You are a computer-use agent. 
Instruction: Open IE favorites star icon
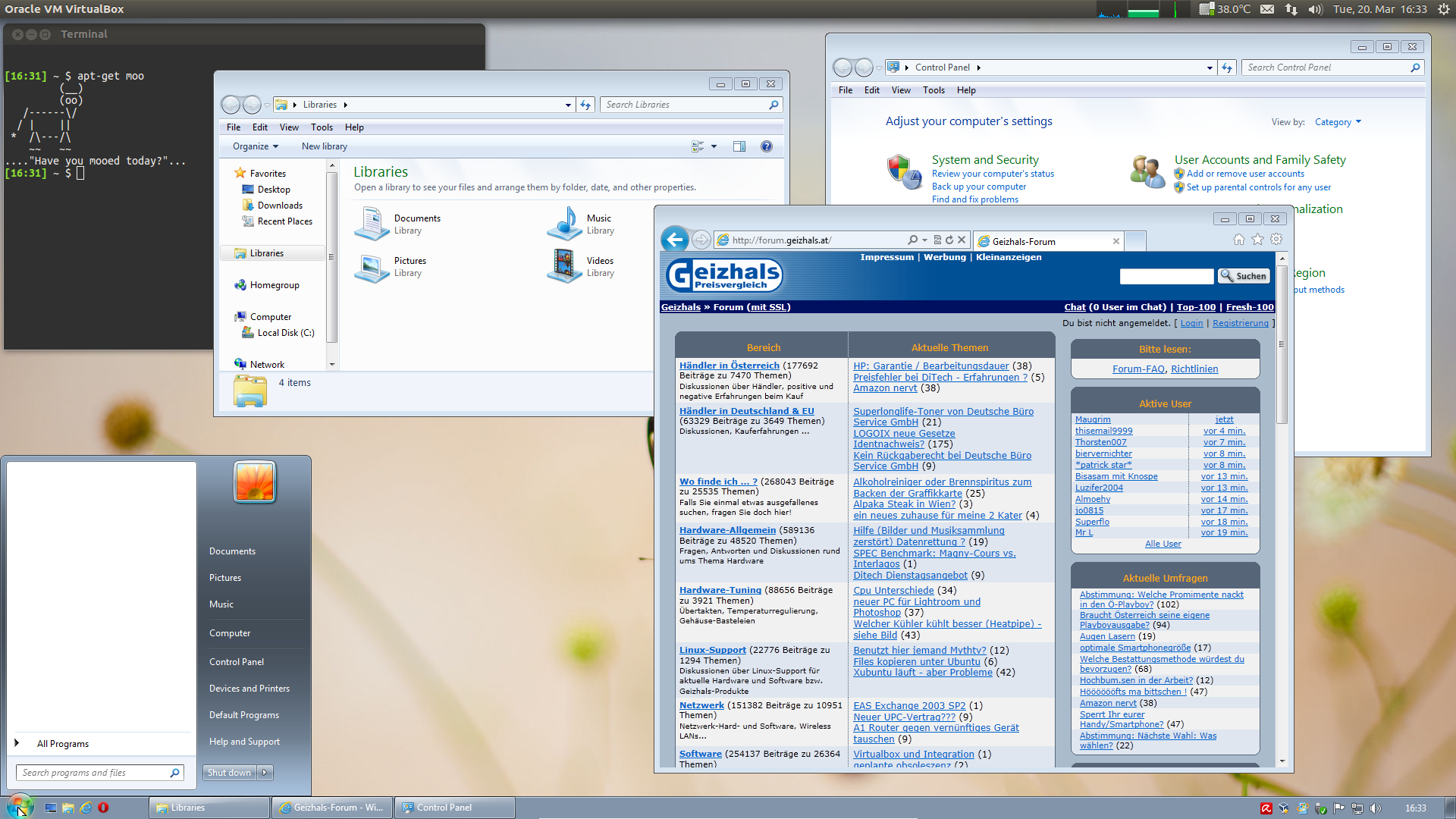(1257, 240)
